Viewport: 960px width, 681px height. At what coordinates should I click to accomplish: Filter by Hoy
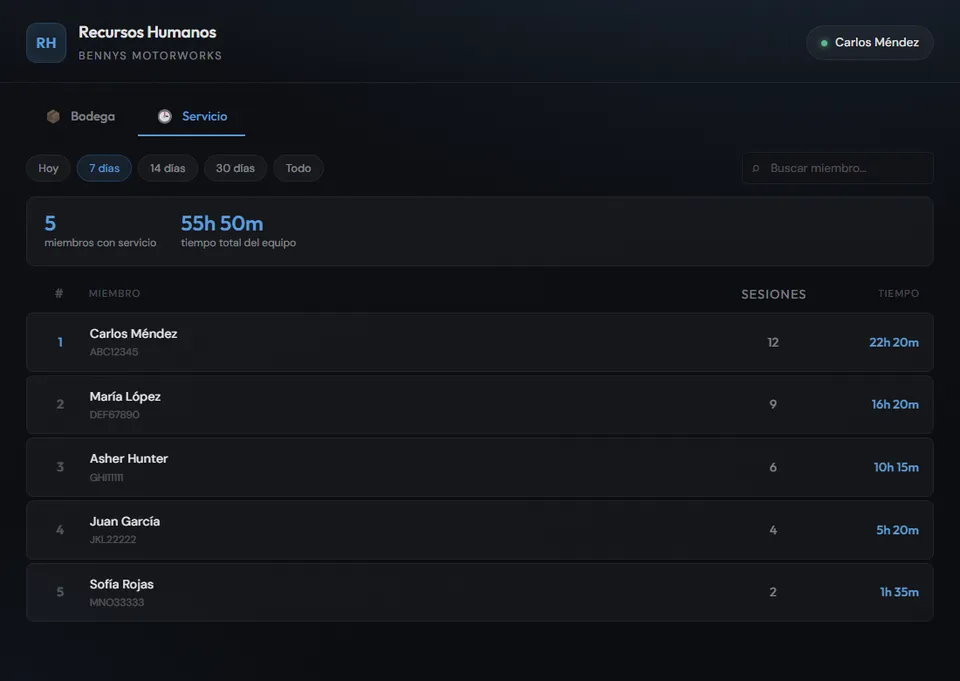48,168
